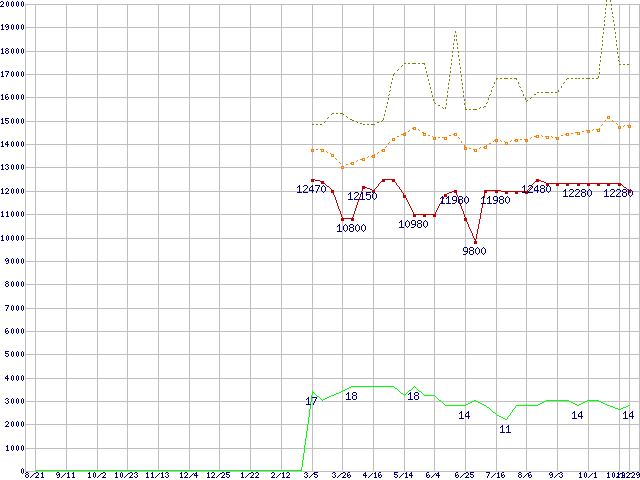
Task: Click the 10800 red line value label
Action: pyautogui.click(x=350, y=228)
